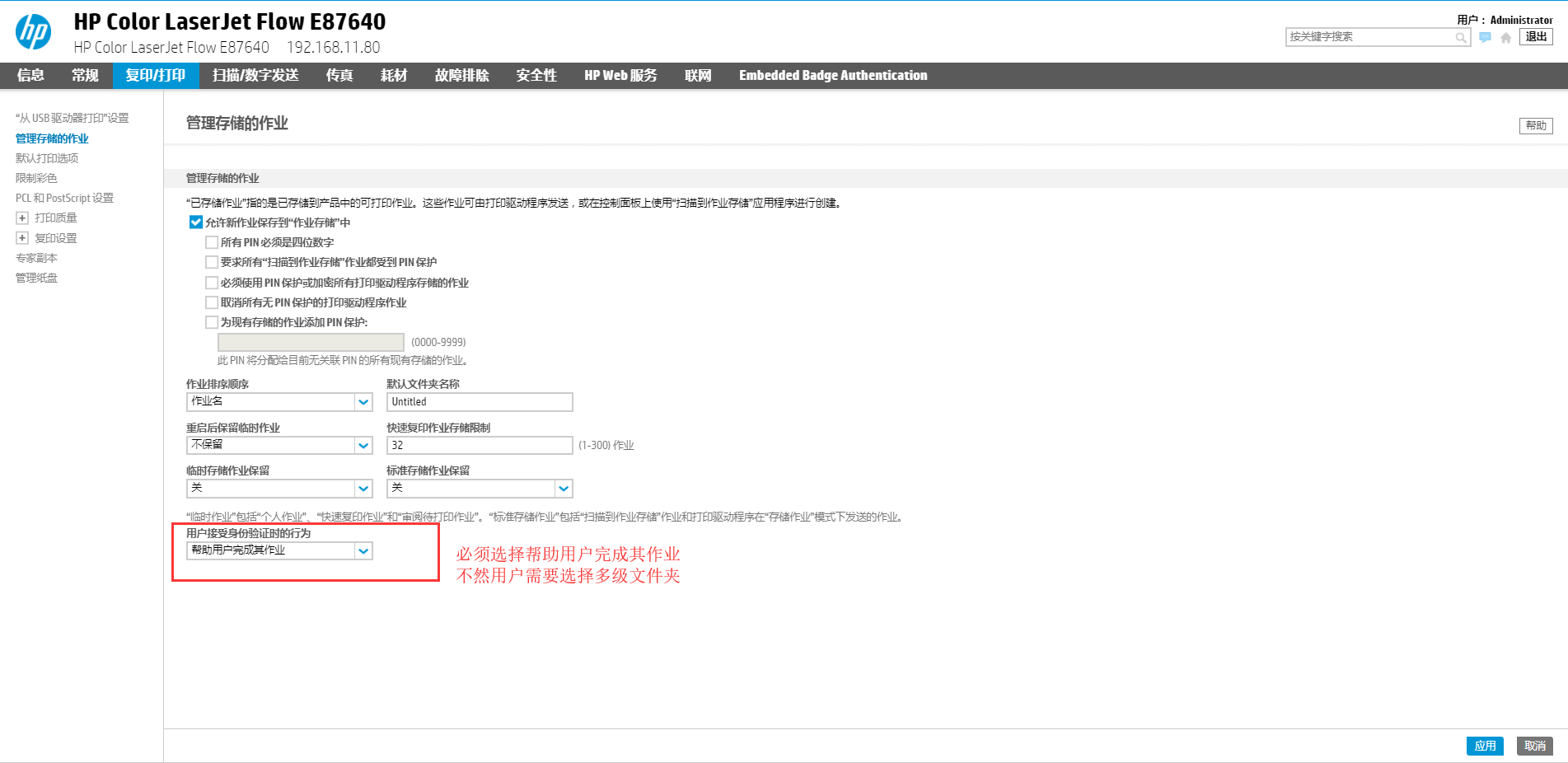Image resolution: width=1568 pixels, height=763 pixels.
Task: Open Embedded Badge Authentication tab
Action: pyautogui.click(x=833, y=75)
